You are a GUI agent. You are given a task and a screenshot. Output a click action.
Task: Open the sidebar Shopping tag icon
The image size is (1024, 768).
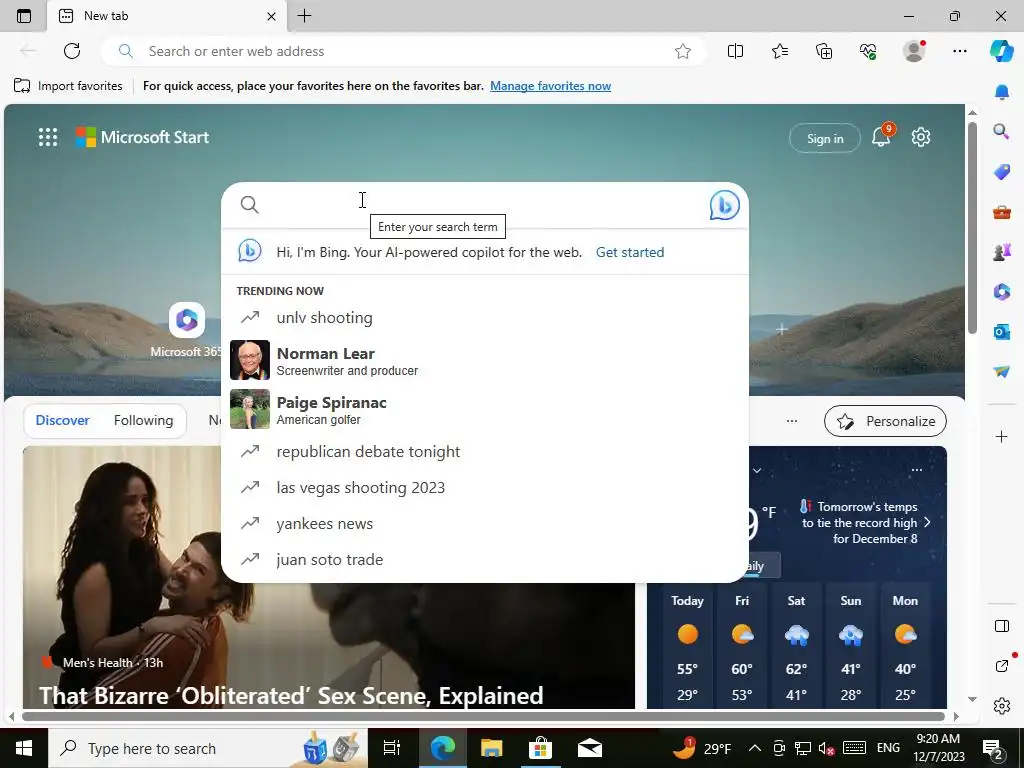pyautogui.click(x=1002, y=172)
